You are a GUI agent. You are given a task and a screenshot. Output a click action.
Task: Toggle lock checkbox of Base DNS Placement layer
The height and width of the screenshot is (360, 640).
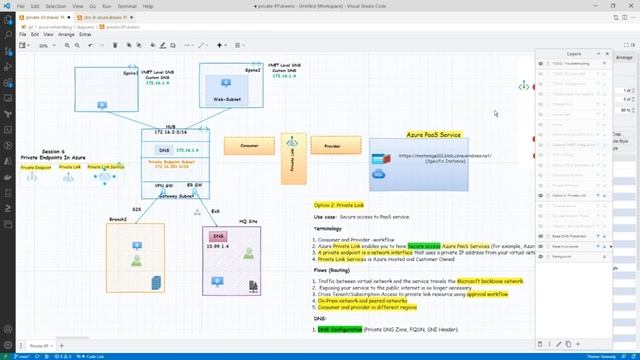[548, 236]
